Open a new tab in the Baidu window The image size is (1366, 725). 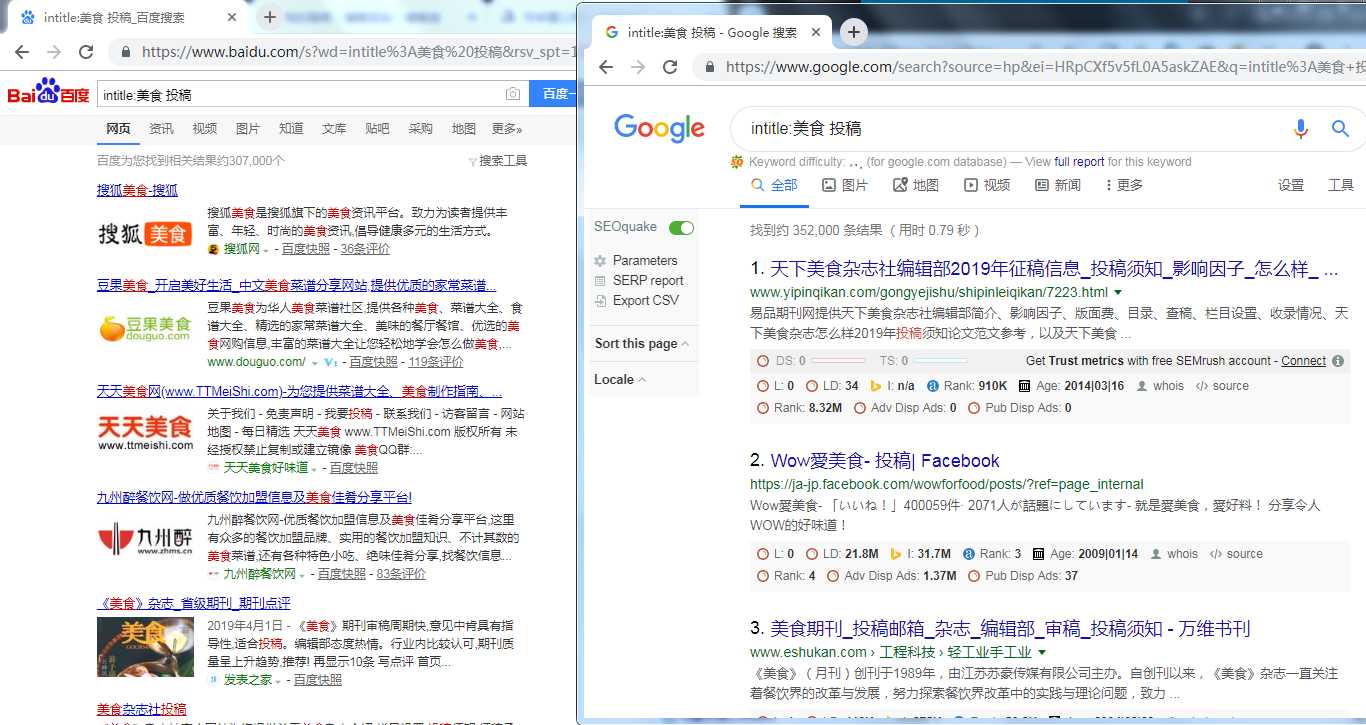[269, 17]
